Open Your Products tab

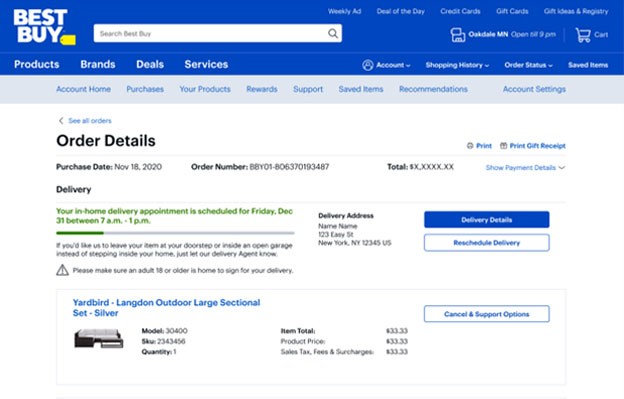[x=205, y=89]
